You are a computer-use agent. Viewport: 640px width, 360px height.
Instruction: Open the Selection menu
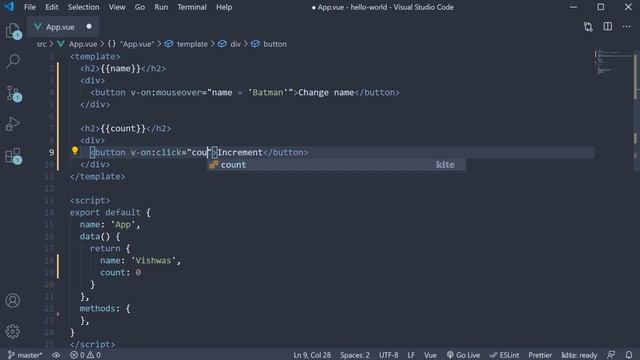click(x=83, y=7)
